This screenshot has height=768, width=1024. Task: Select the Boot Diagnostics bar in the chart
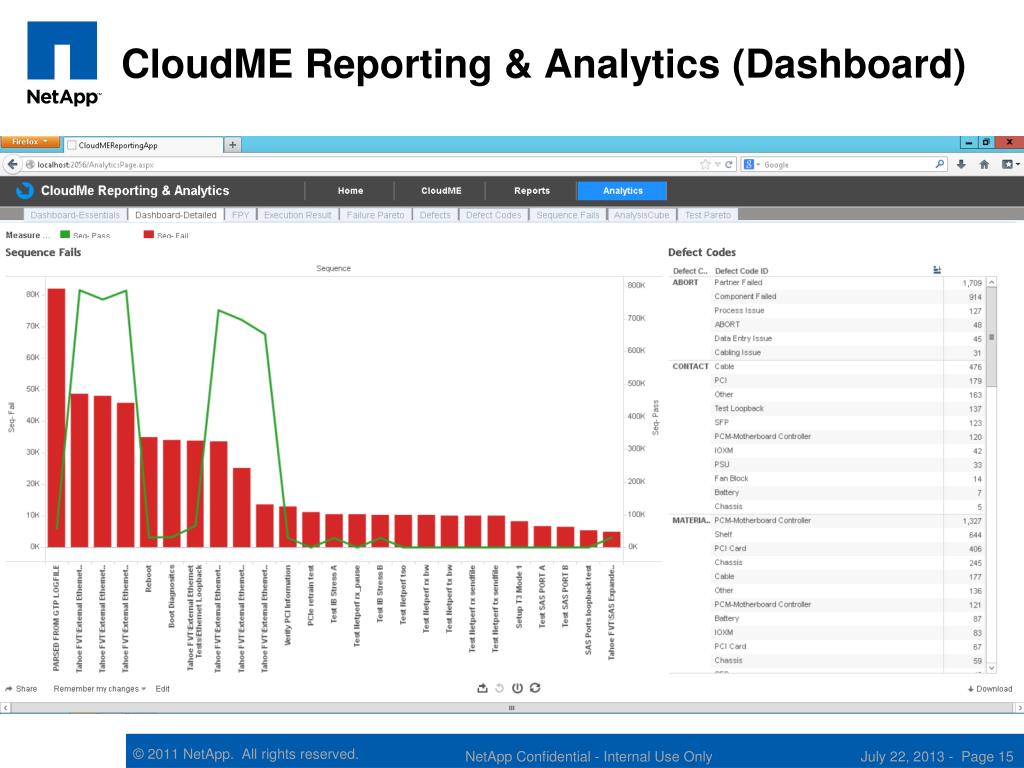[x=172, y=494]
